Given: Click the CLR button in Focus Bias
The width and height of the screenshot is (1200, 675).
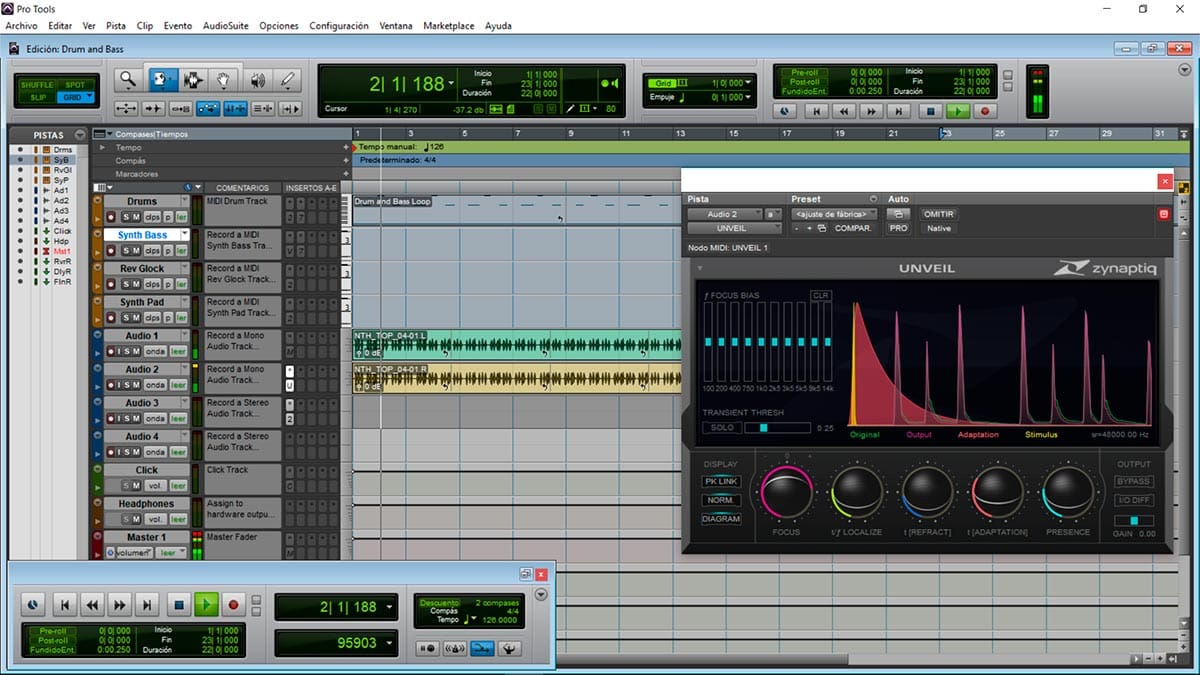Looking at the screenshot, I should pyautogui.click(x=820, y=296).
